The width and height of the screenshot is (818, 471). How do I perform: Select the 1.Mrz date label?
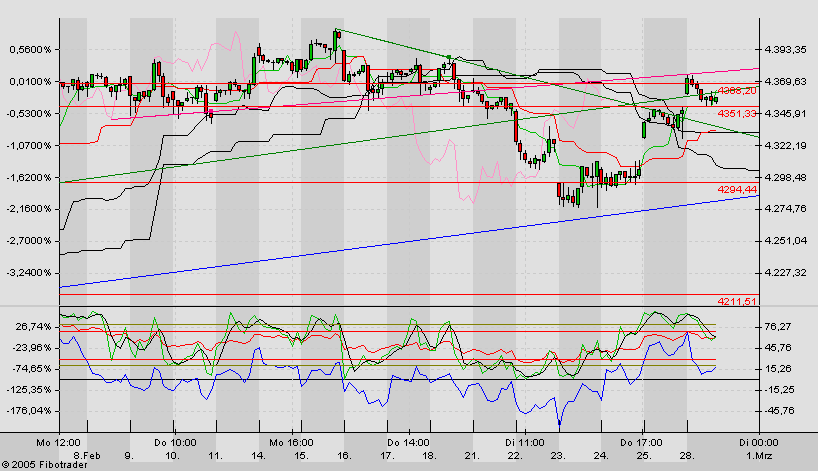tap(759, 455)
